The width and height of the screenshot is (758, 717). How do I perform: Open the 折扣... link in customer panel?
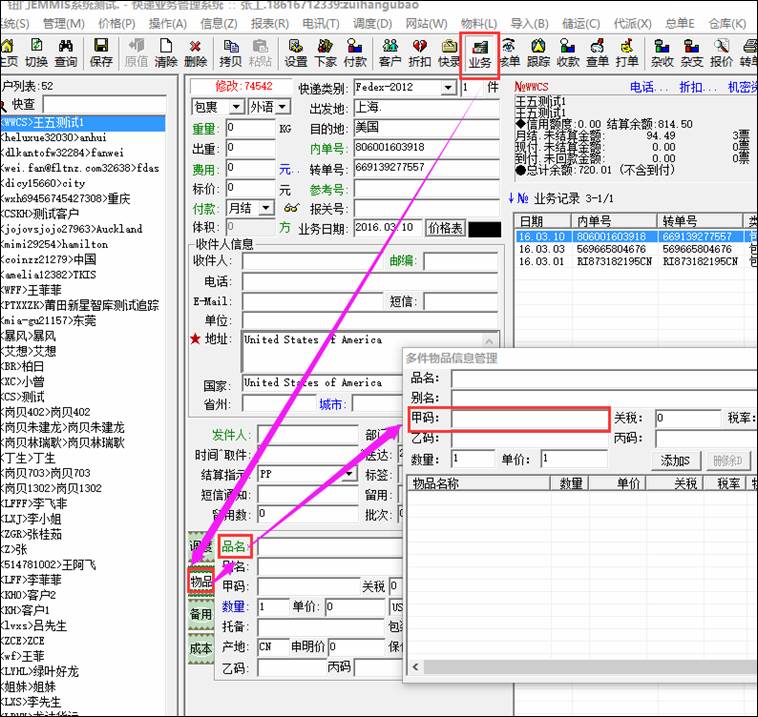(698, 87)
